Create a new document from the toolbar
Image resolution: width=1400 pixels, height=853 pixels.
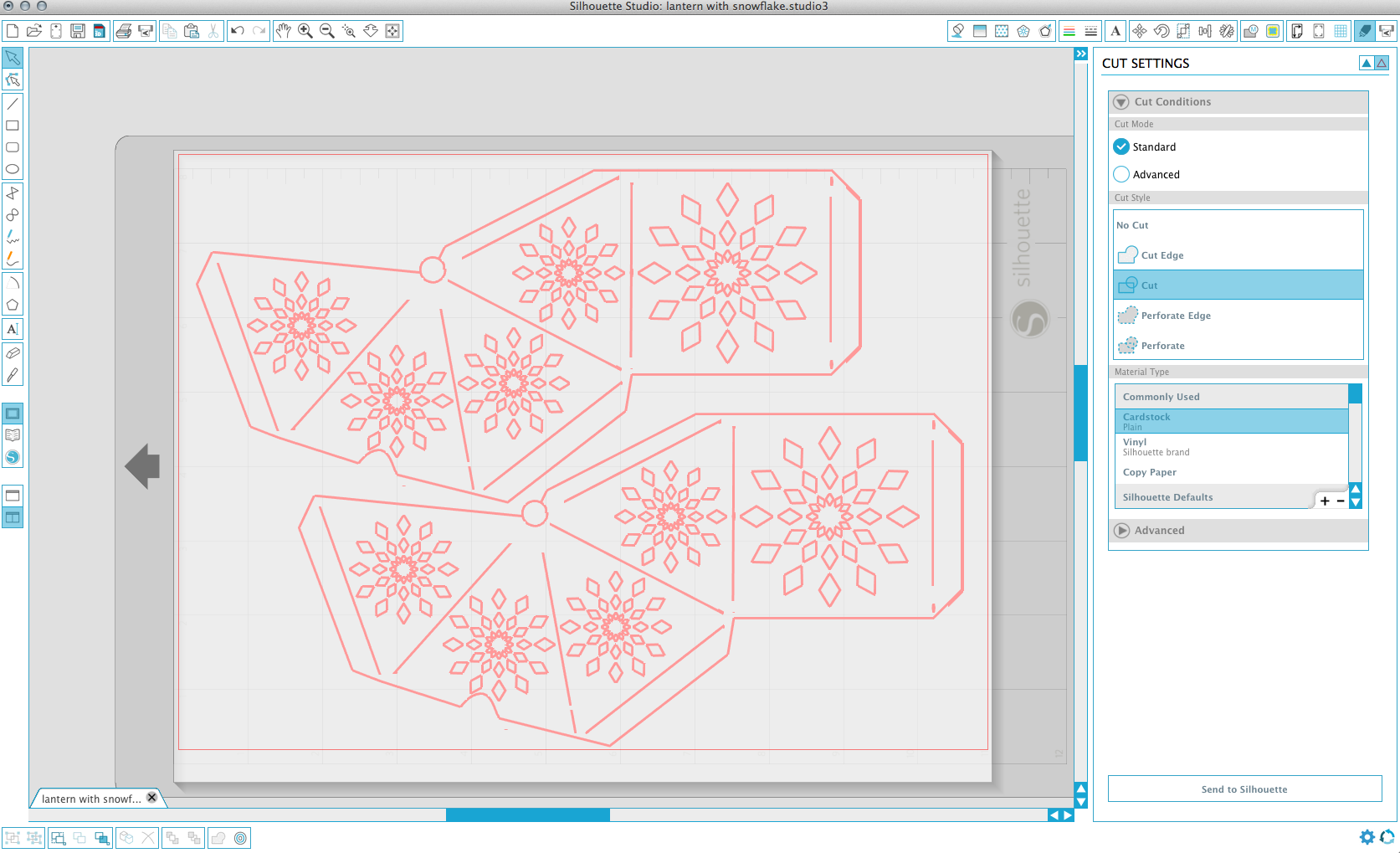point(13,31)
